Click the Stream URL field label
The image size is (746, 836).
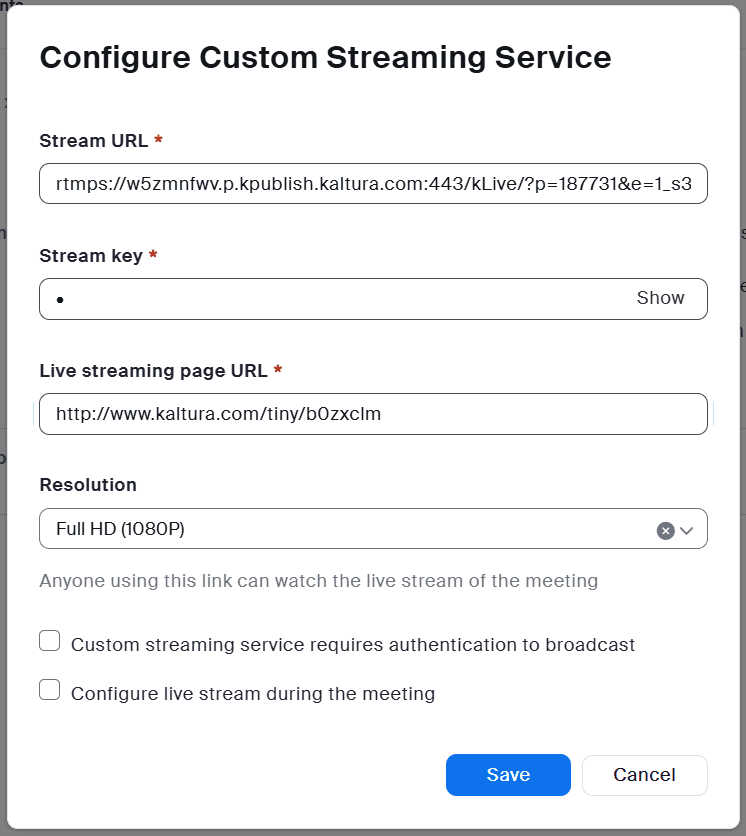(x=93, y=141)
